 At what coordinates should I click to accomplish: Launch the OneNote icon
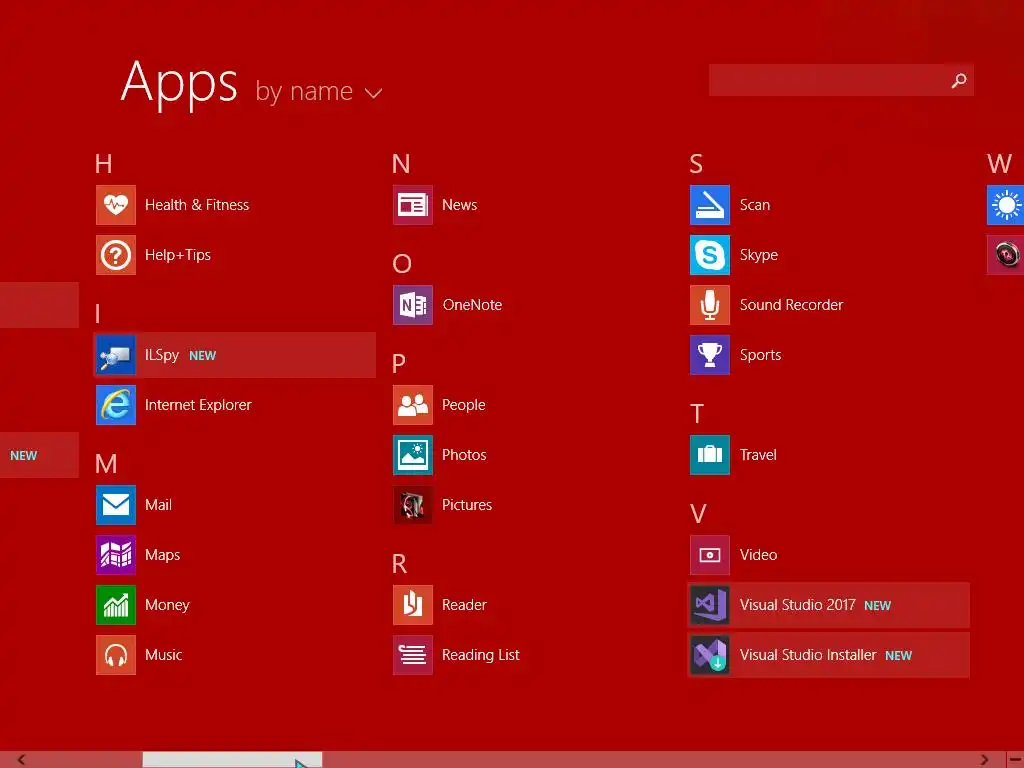tap(413, 305)
